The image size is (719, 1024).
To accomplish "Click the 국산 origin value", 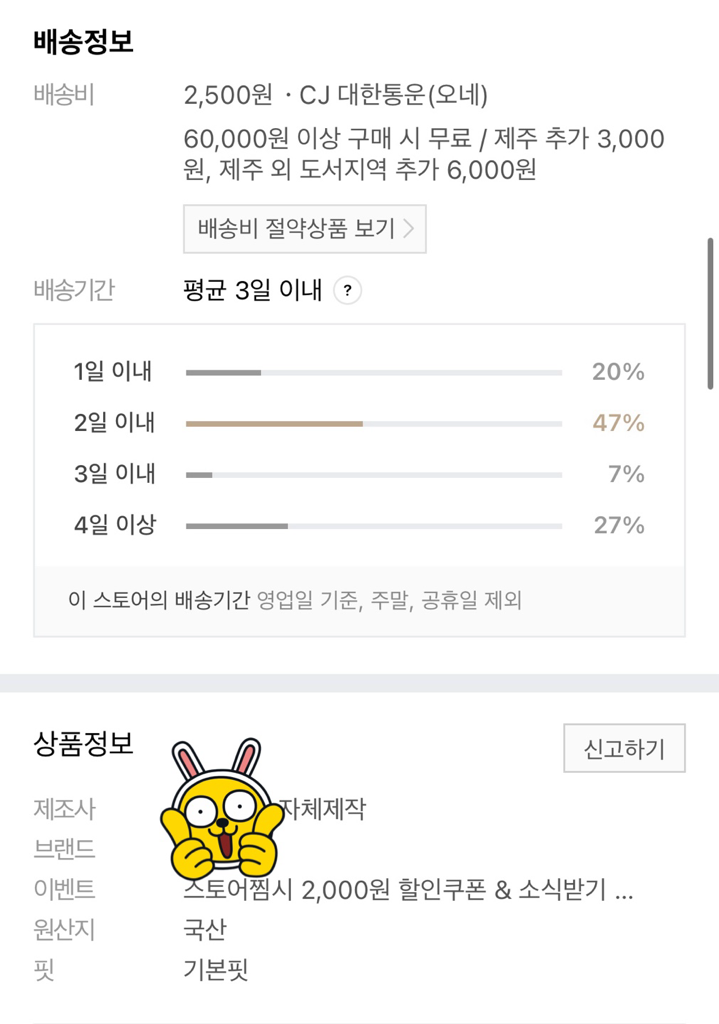I will 205,929.
